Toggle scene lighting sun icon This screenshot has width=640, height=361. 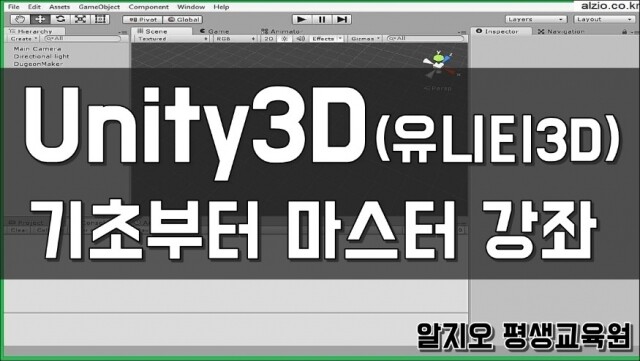pyautogui.click(x=284, y=38)
